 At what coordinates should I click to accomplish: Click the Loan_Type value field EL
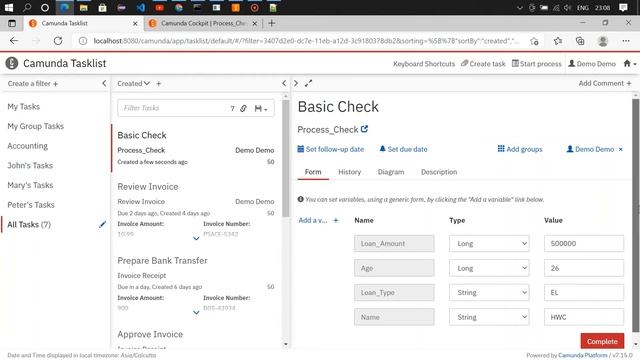tap(584, 292)
